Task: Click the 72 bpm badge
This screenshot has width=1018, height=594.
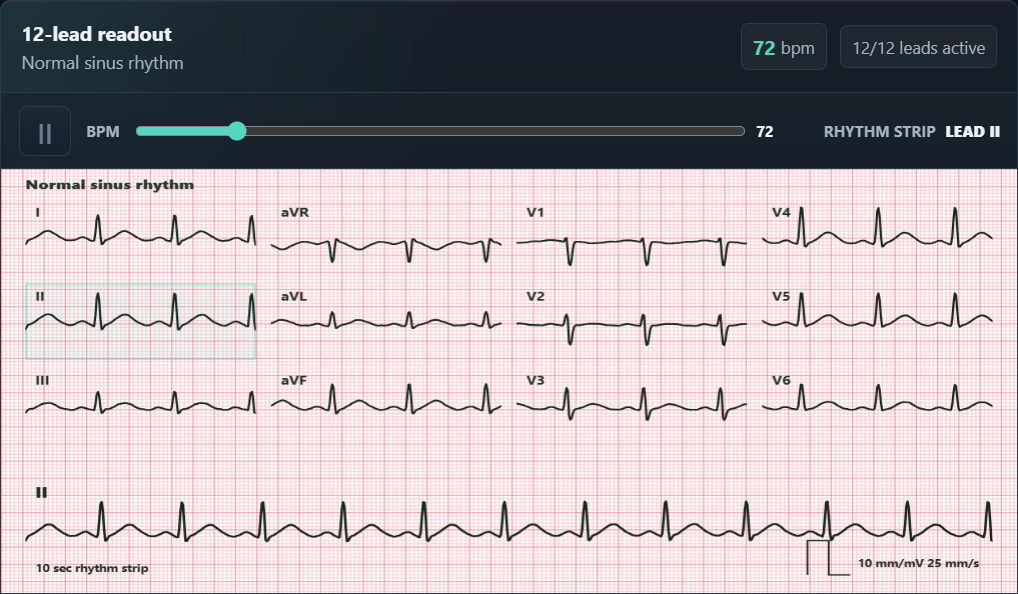Action: point(784,47)
